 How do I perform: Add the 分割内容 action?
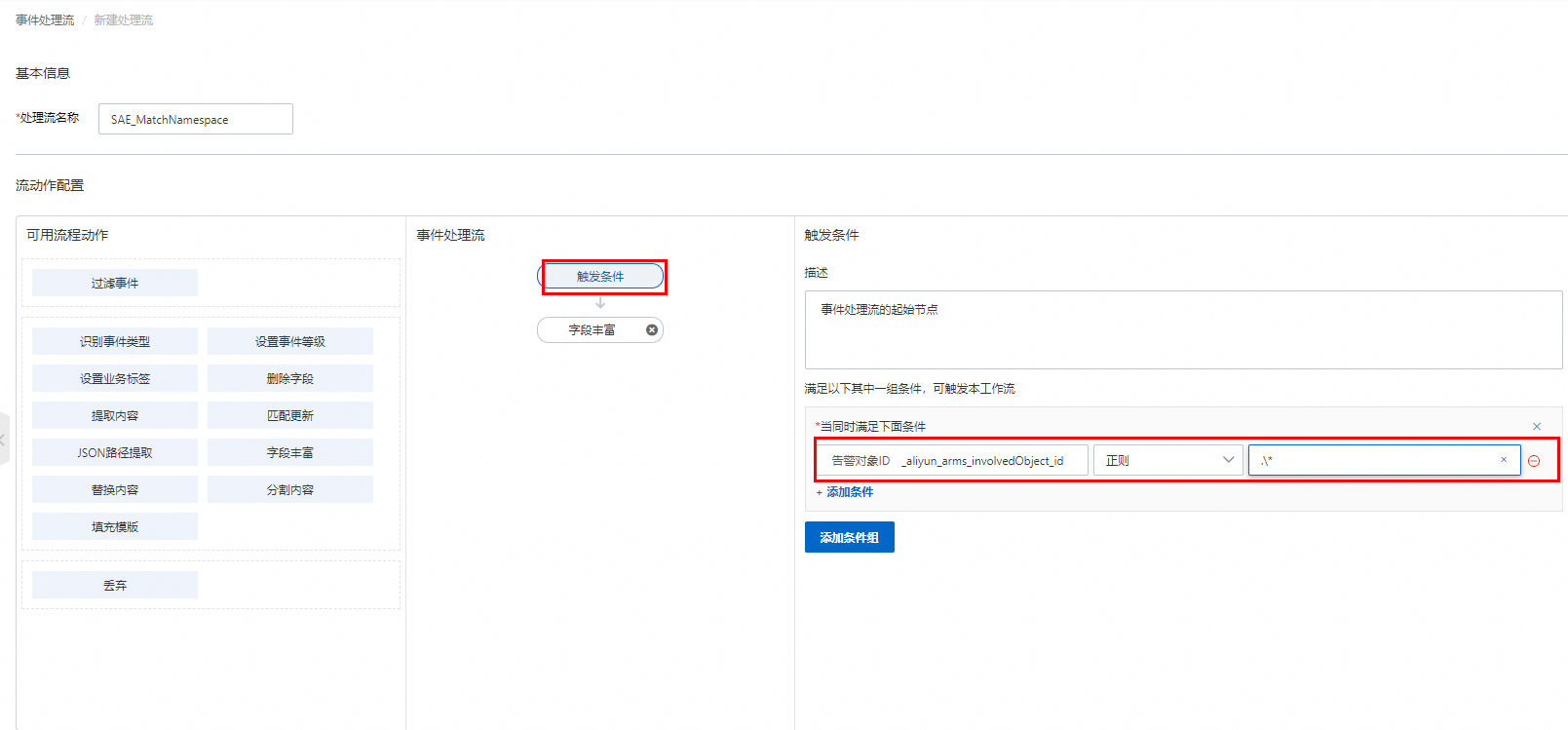(290, 489)
